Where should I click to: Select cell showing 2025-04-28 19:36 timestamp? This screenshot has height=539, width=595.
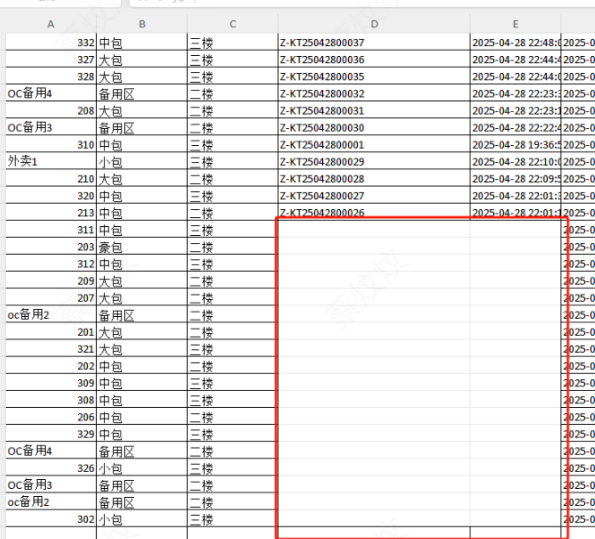pos(515,145)
